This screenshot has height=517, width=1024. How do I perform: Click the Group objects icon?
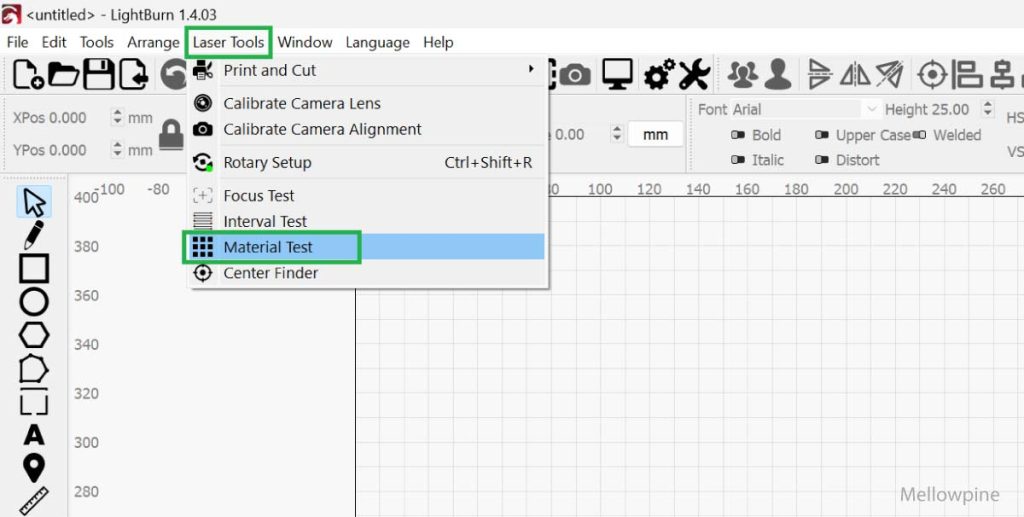tap(743, 74)
